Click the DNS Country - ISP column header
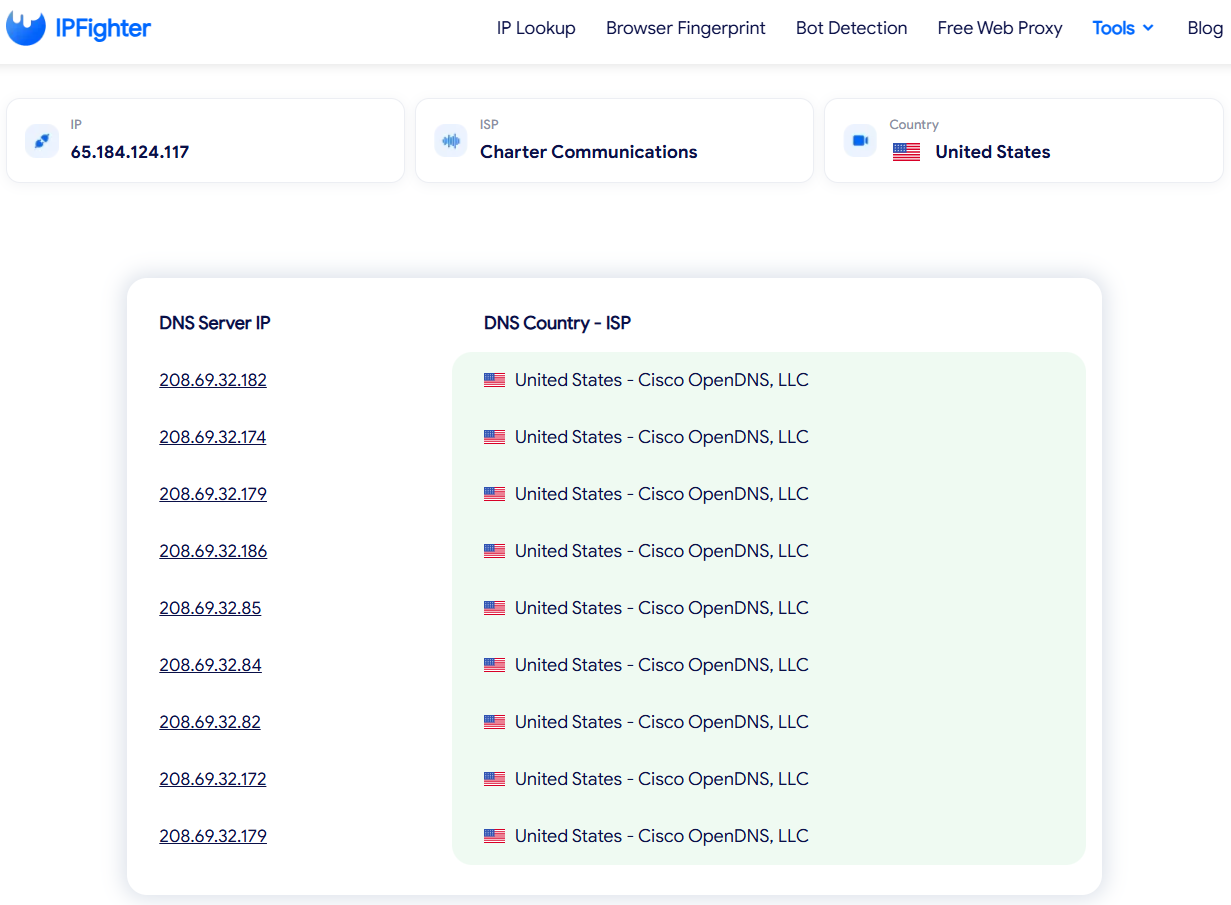 [557, 323]
